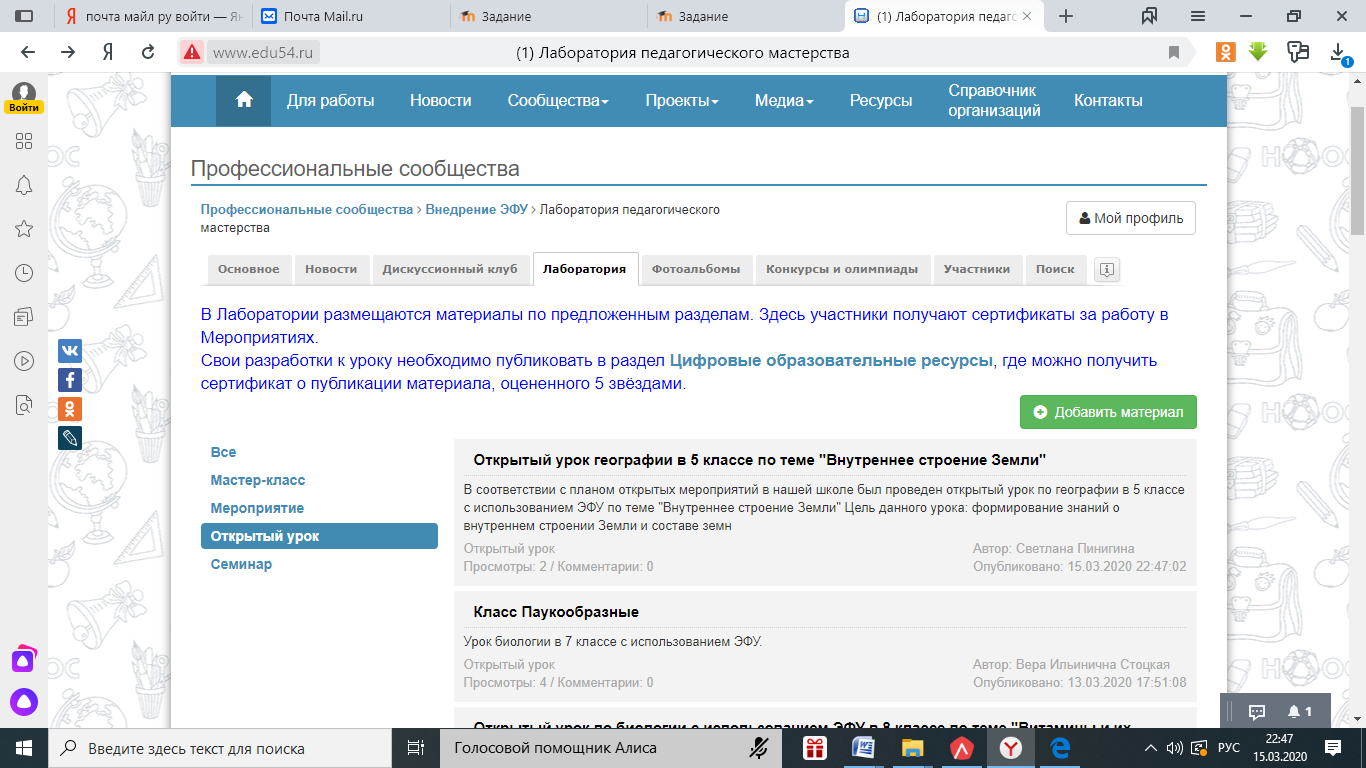The width and height of the screenshot is (1366, 768).
Task: Bookmark the page with the bookmark icon
Action: (1174, 53)
